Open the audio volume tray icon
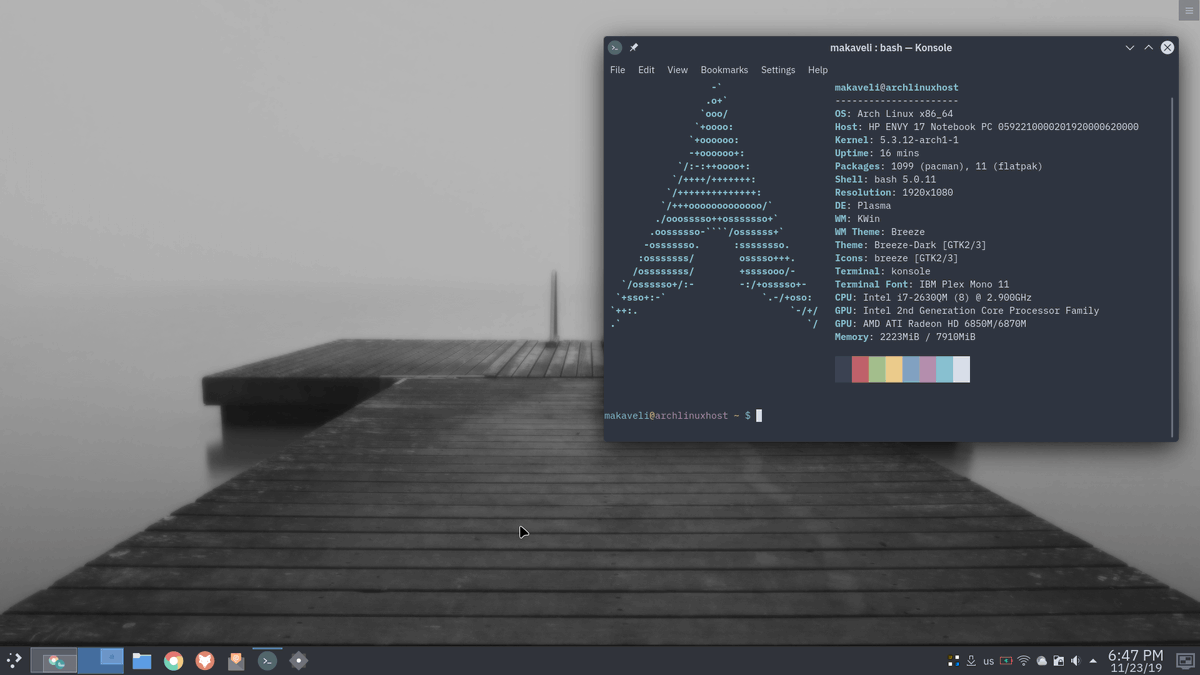Viewport: 1200px width, 675px height. click(x=1076, y=661)
